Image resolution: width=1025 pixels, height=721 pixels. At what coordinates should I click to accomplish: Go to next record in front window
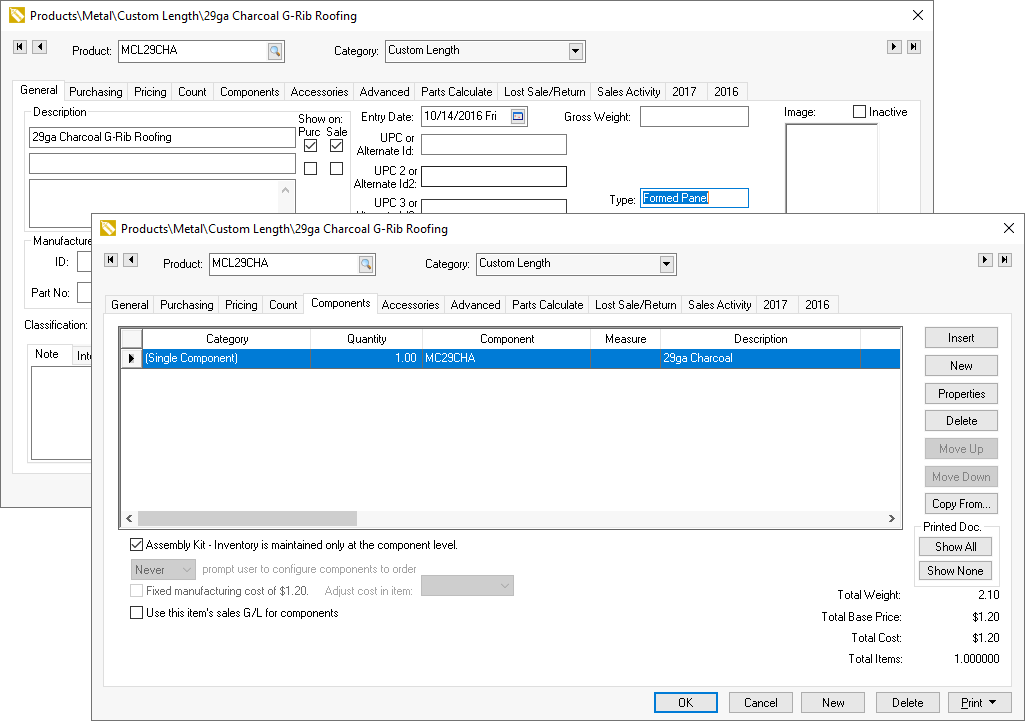[985, 260]
